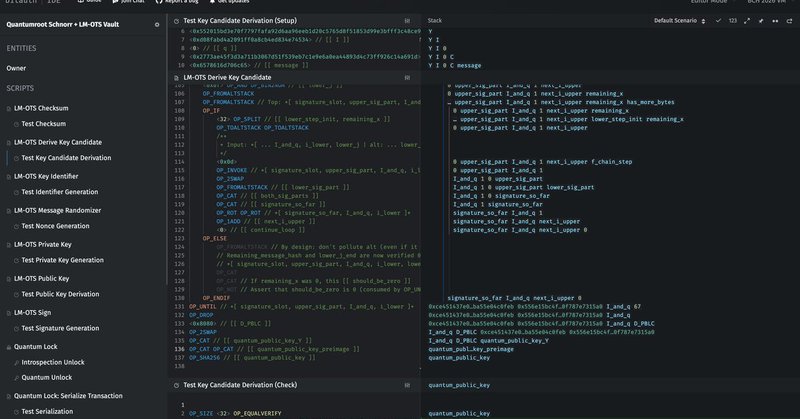Image resolution: width=800 pixels, height=419 pixels.
Task: Click the clock icon beside Check editor title
Action: coord(177,385)
